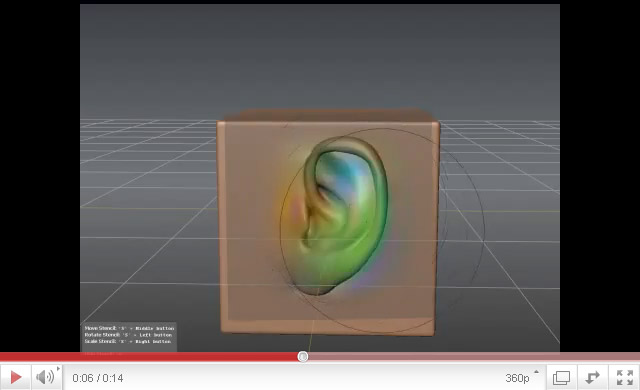Switch player size with the bent-arrows icon
Image resolution: width=640 pixels, height=390 pixels.
592,377
